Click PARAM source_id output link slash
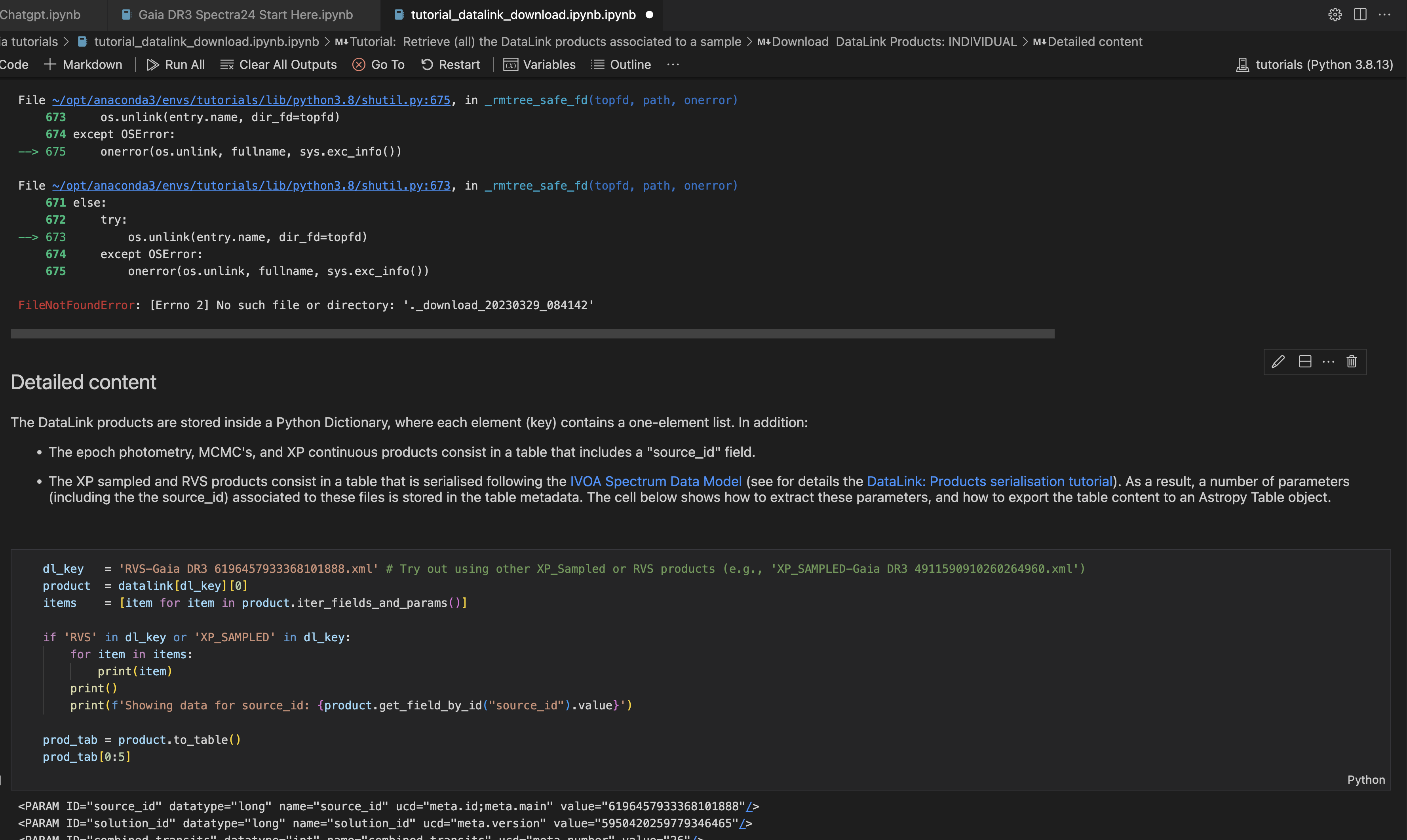 749,807
